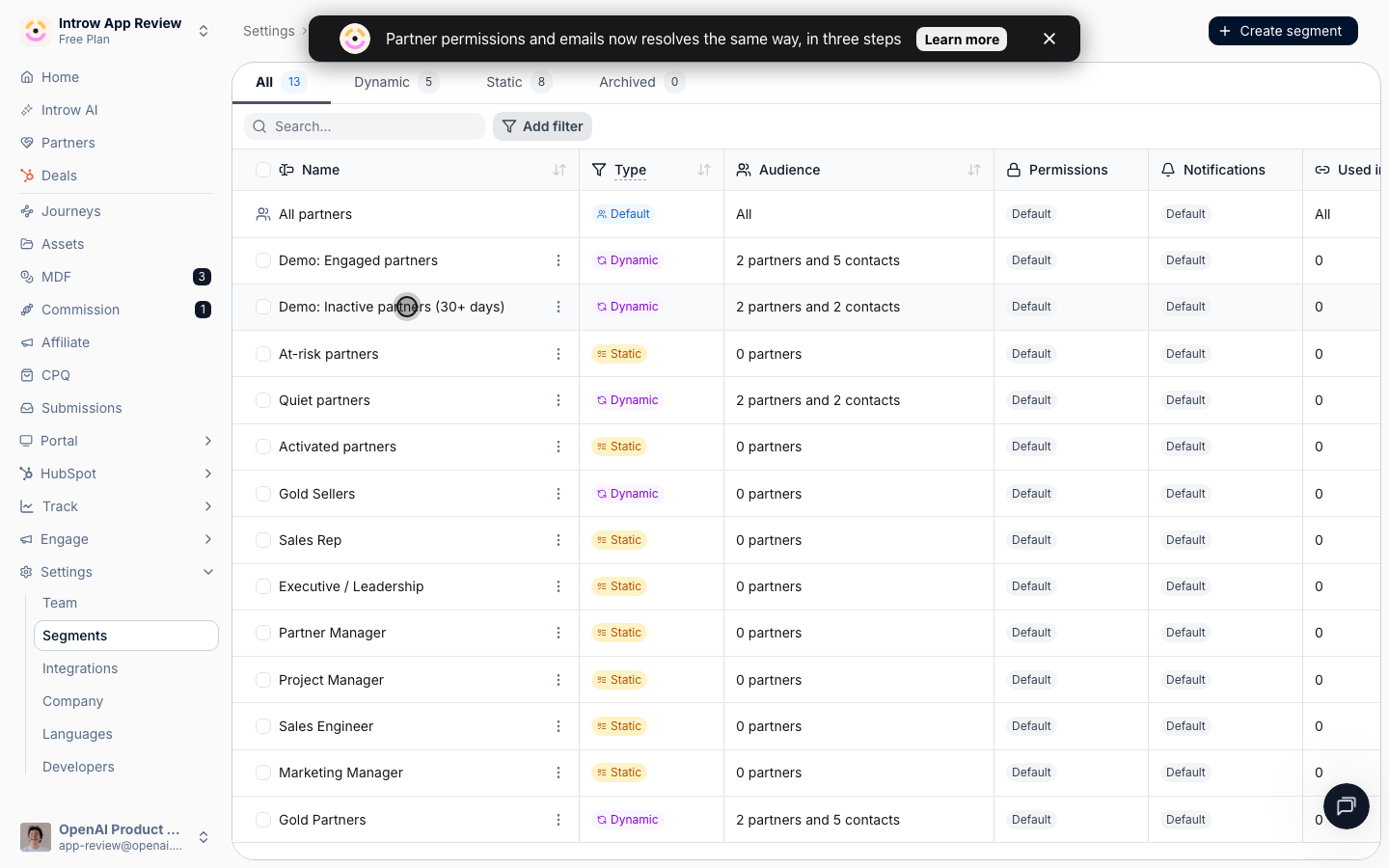Open row menu for At-risk partners
The width and height of the screenshot is (1389, 868).
(x=558, y=354)
